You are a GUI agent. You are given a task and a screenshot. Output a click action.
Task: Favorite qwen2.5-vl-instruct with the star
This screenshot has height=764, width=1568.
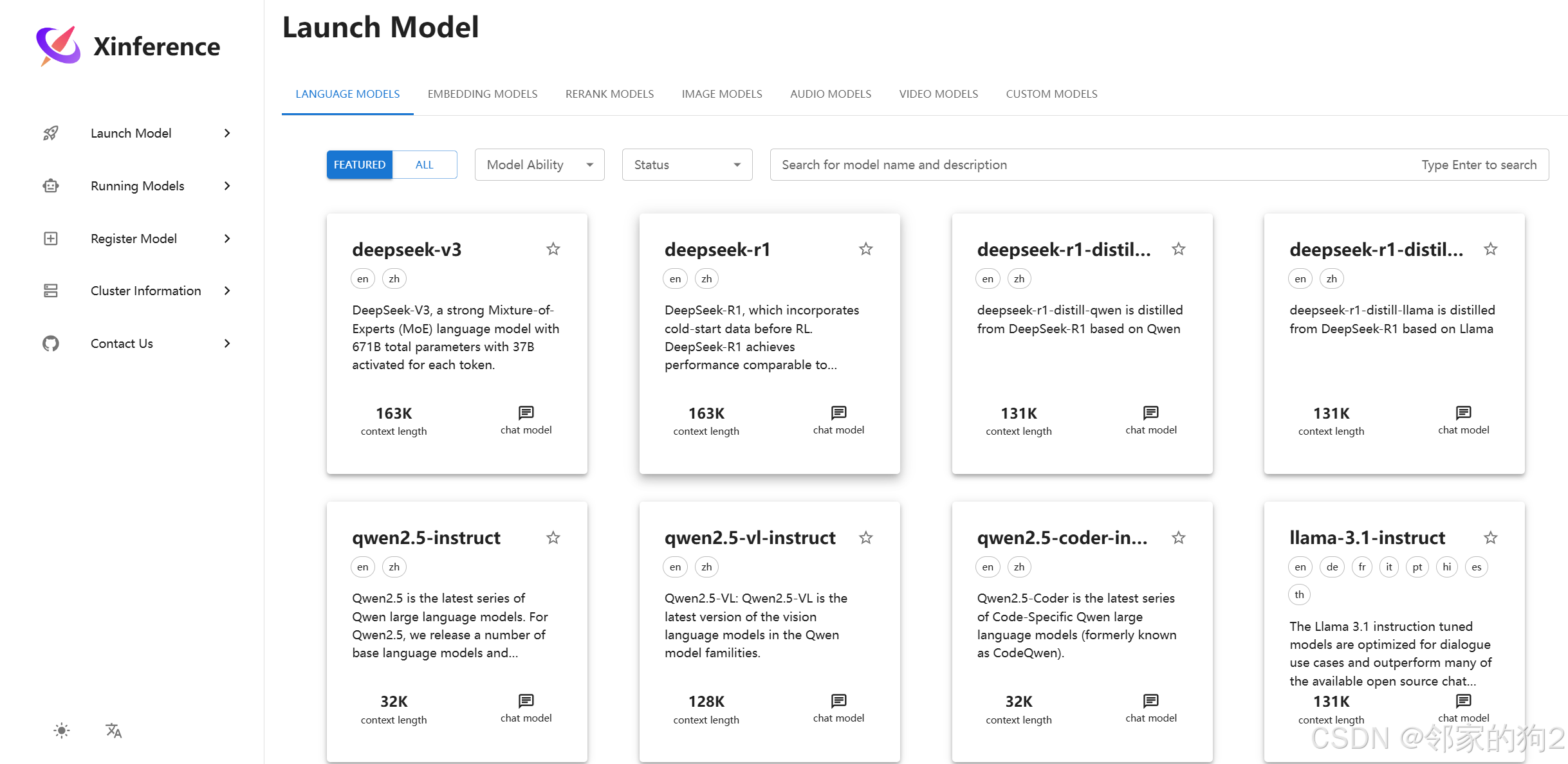tap(866, 538)
